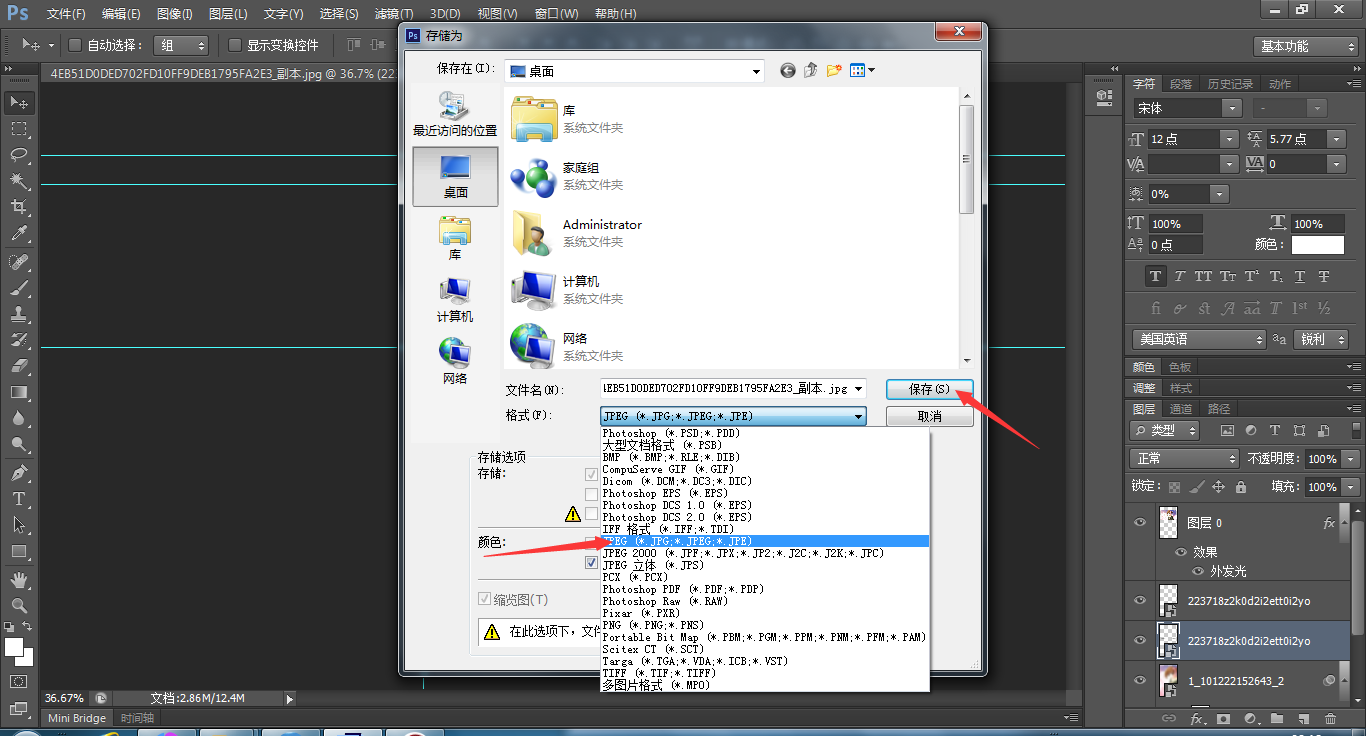Click the text color swatch beside 颜色

pos(1317,244)
